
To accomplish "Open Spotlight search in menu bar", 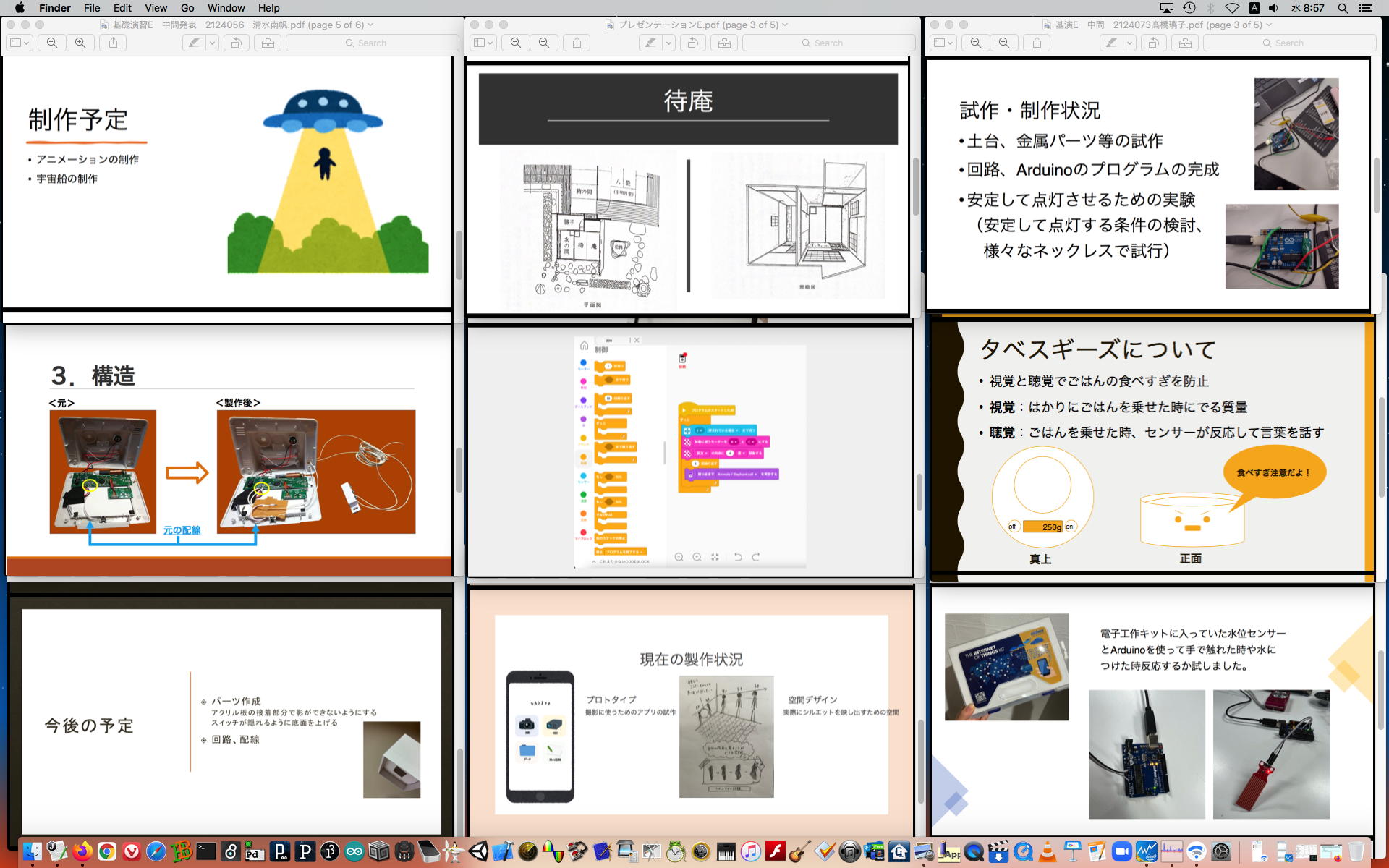I will 1343,8.
